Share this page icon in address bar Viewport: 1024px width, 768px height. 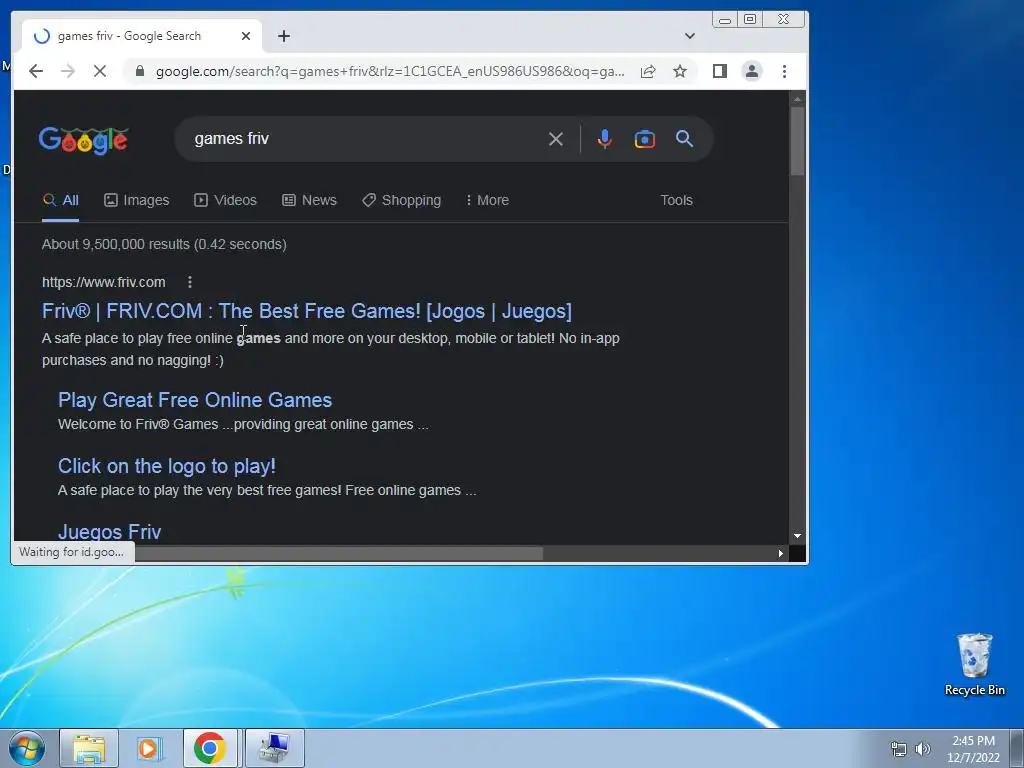[648, 71]
